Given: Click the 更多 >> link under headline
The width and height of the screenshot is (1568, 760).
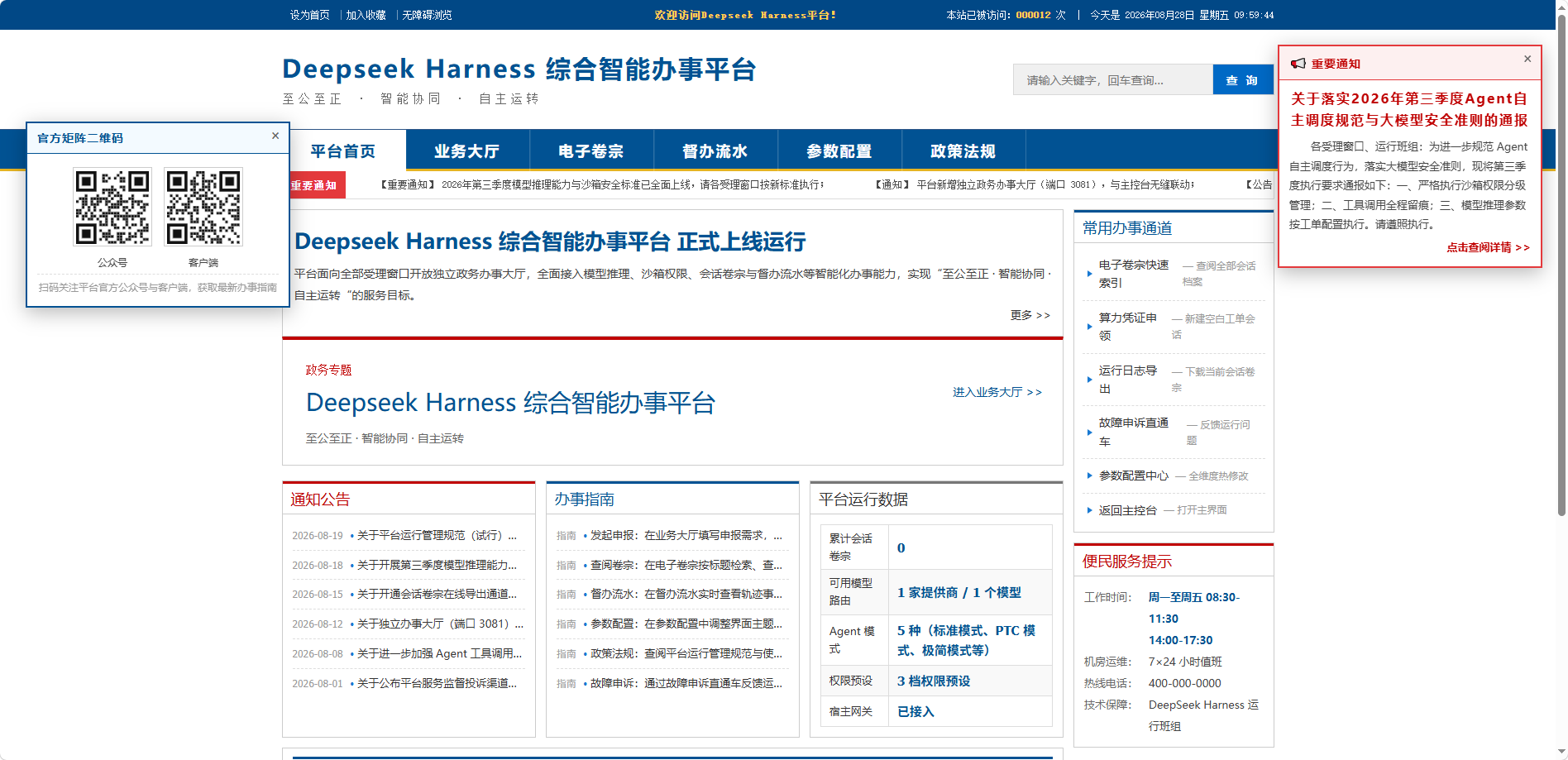Looking at the screenshot, I should [x=1030, y=315].
